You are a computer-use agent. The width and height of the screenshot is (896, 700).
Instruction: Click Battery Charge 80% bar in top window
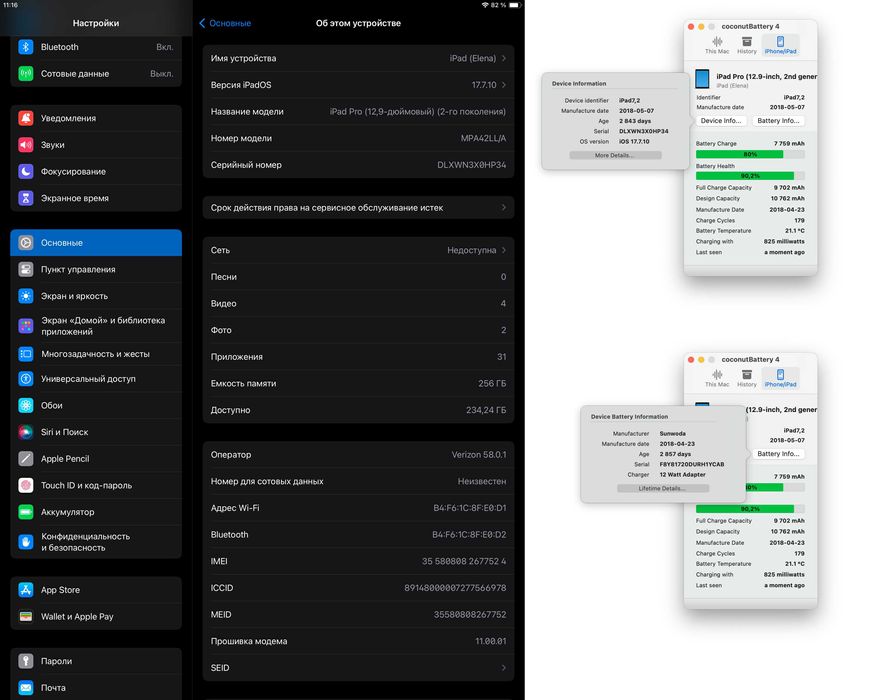[750, 154]
